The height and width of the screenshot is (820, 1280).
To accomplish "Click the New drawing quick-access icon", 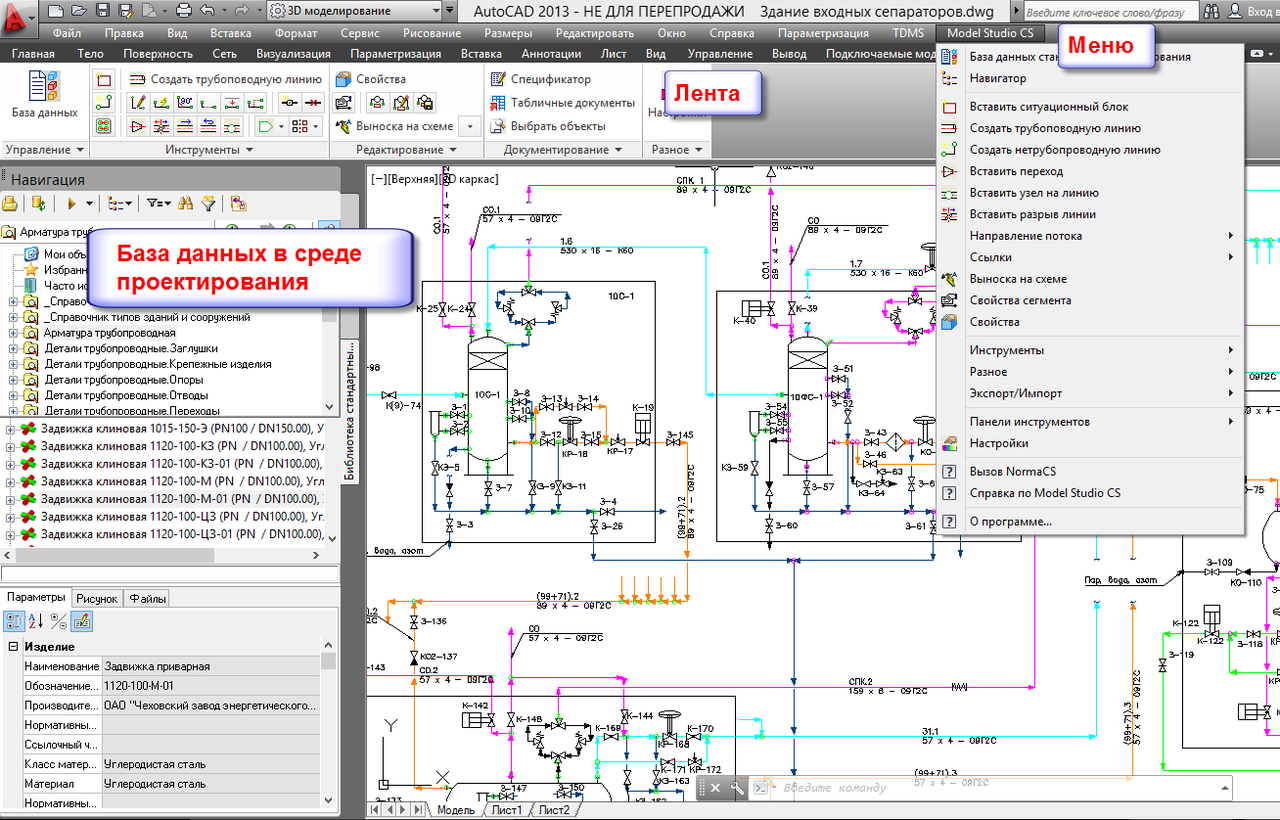I will pos(55,11).
